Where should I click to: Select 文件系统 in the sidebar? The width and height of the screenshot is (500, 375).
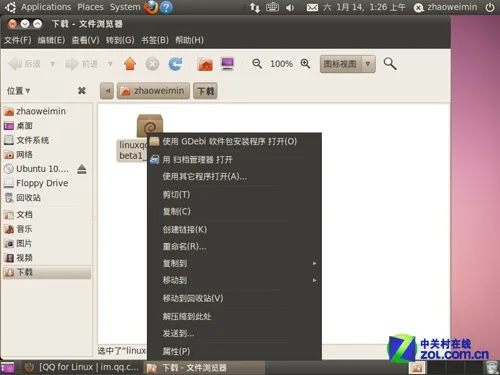pos(47,140)
